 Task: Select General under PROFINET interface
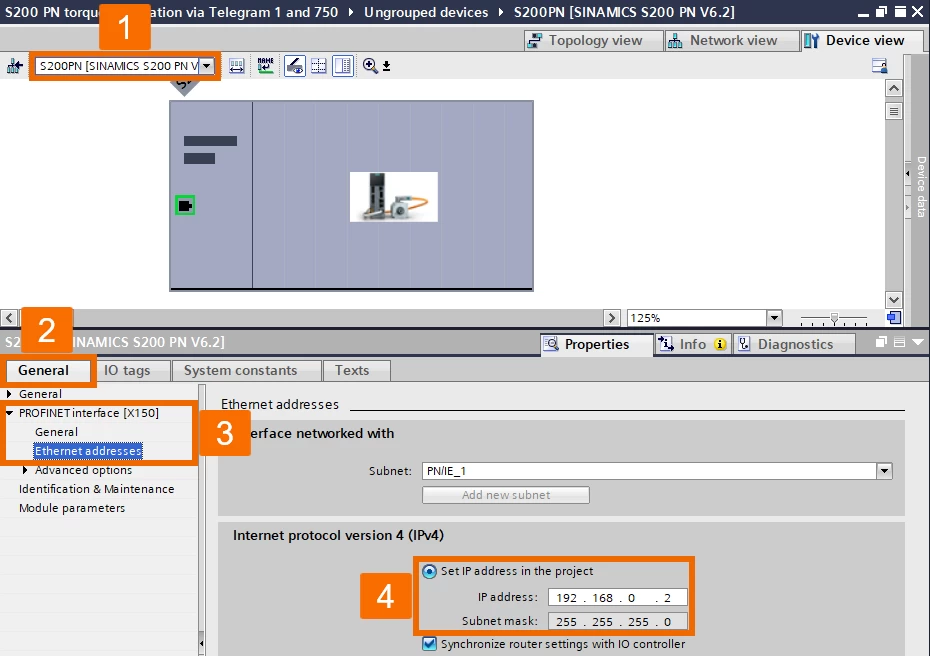[56, 432]
